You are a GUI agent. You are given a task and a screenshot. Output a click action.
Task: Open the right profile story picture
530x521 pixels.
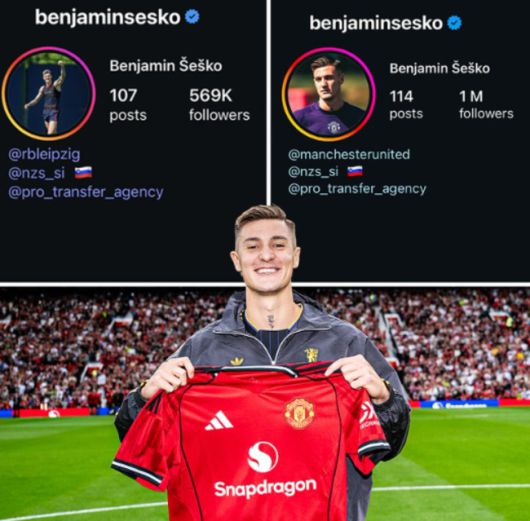[x=329, y=94]
